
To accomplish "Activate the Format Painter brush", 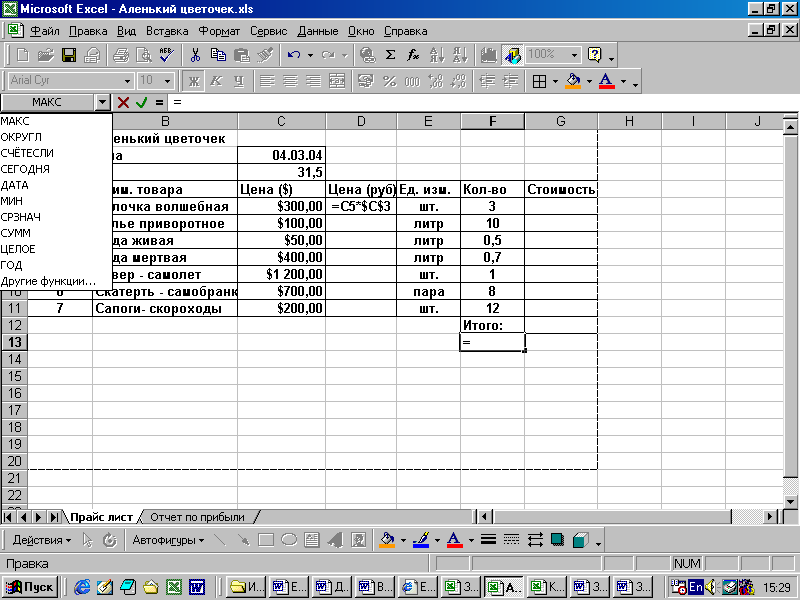I will tap(265, 55).
